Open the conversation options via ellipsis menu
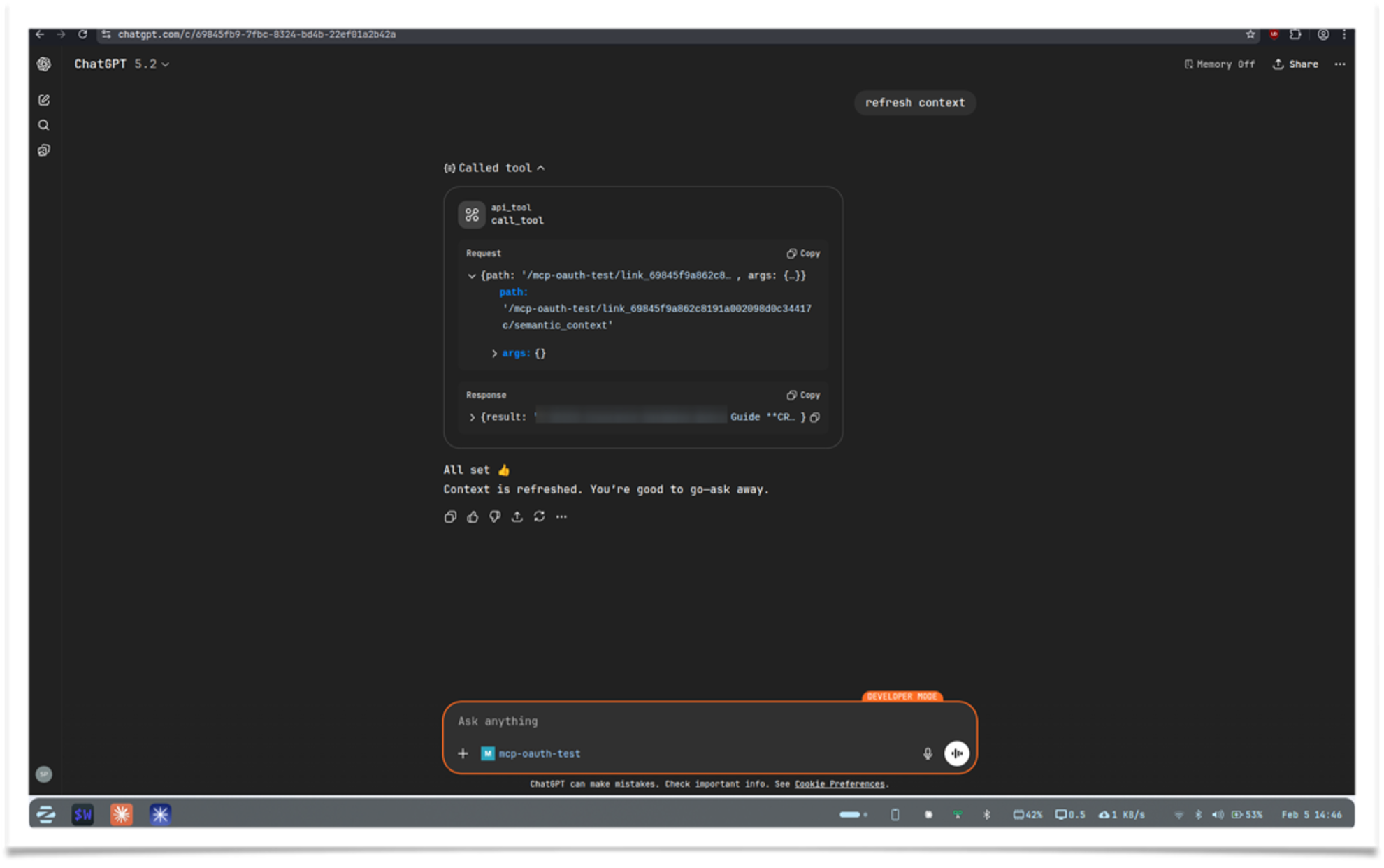 1340,64
